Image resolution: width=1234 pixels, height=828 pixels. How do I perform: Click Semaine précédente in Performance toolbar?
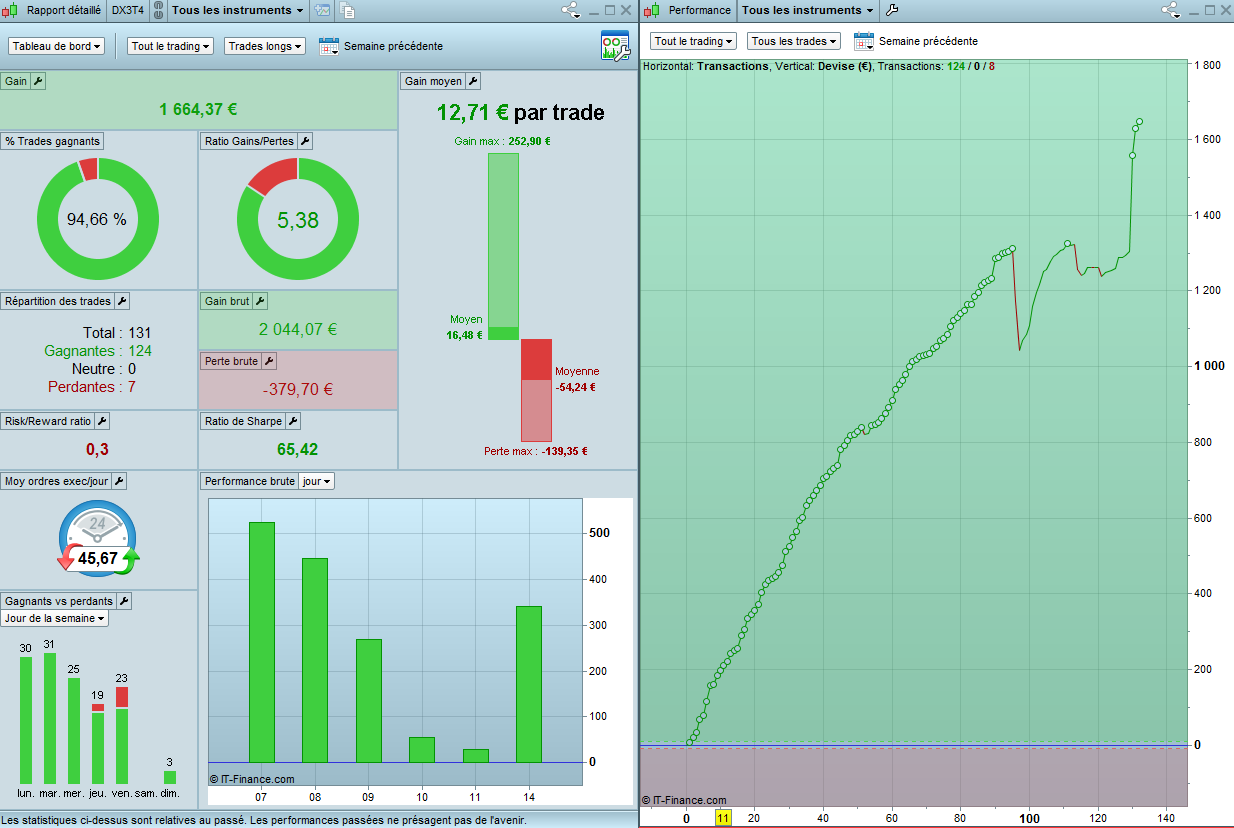coord(928,42)
